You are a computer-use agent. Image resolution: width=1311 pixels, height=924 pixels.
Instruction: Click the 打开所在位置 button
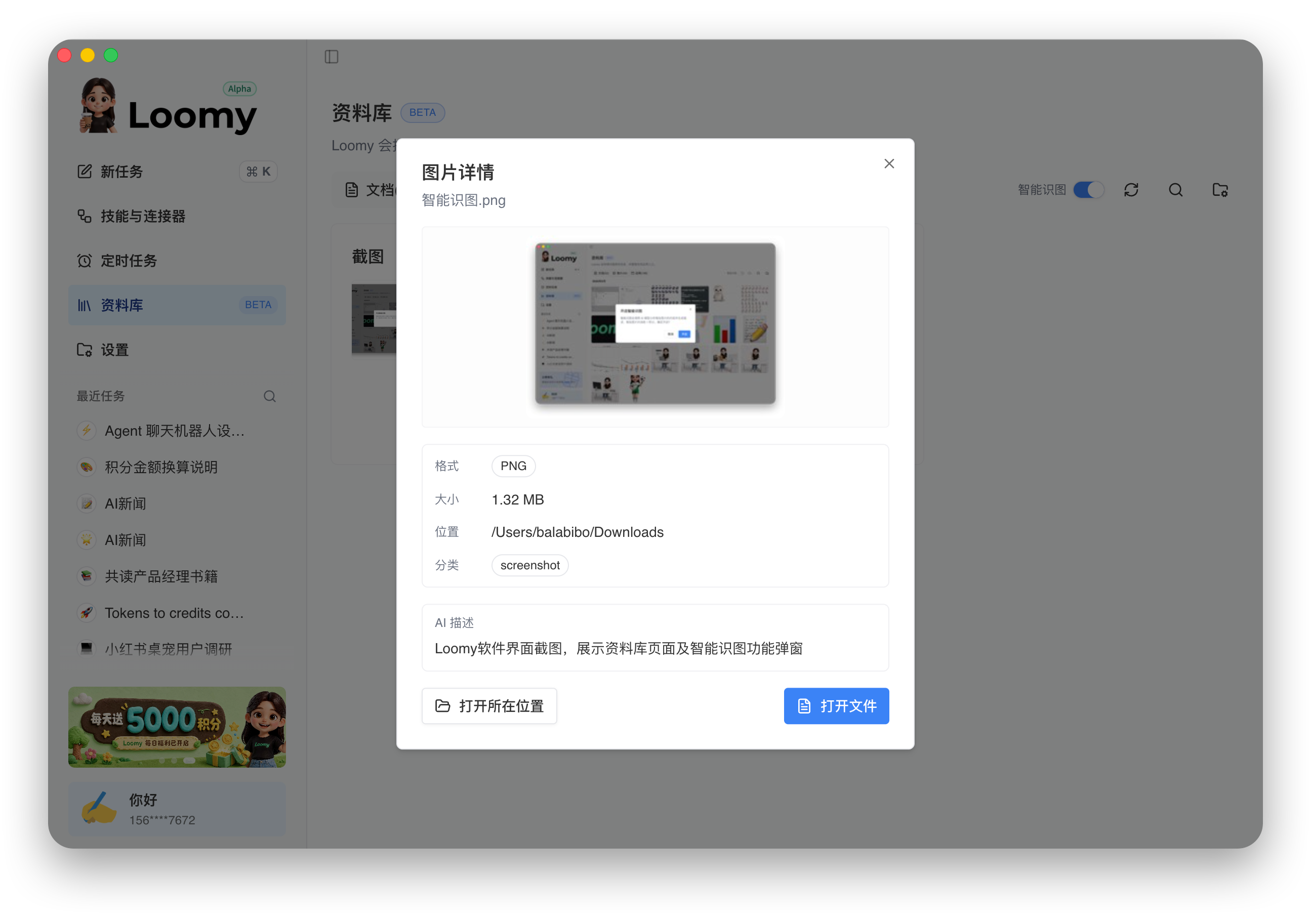(x=489, y=706)
